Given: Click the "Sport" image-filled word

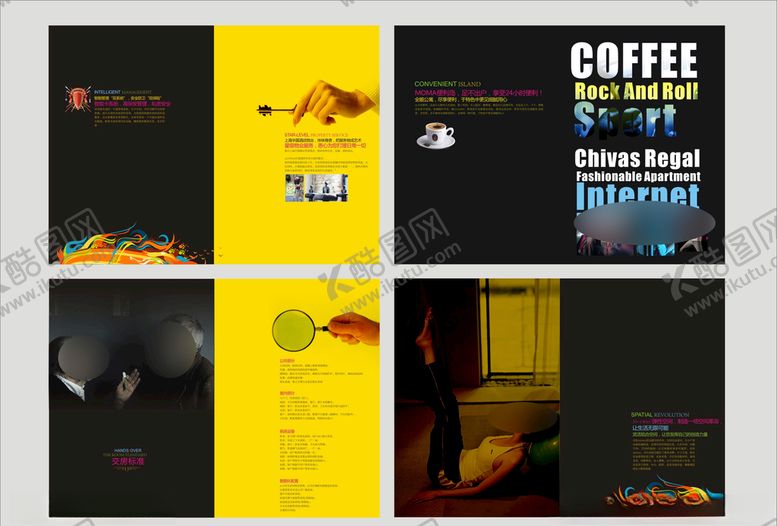Looking at the screenshot, I should (x=625, y=119).
